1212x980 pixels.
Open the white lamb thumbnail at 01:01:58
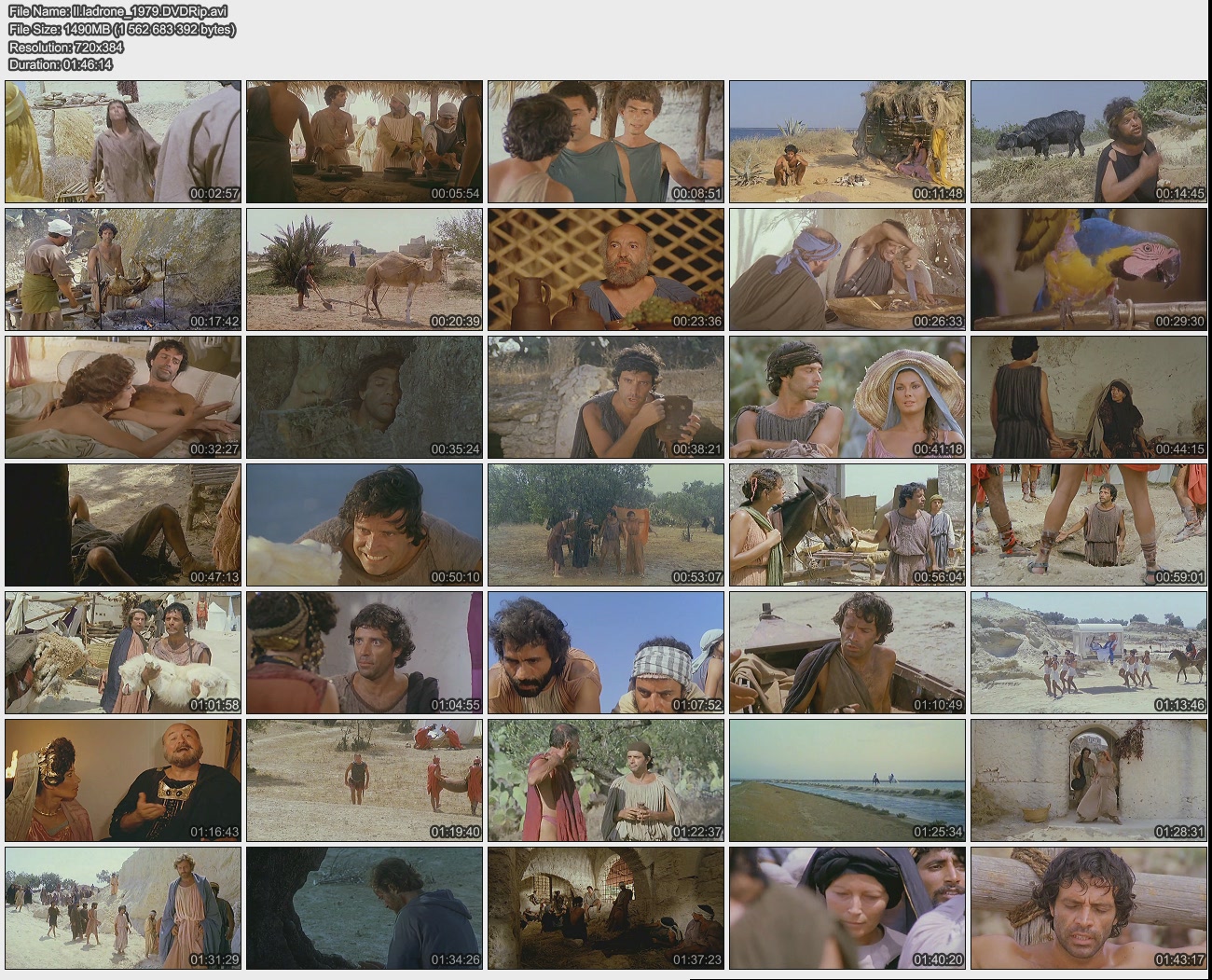122,653
